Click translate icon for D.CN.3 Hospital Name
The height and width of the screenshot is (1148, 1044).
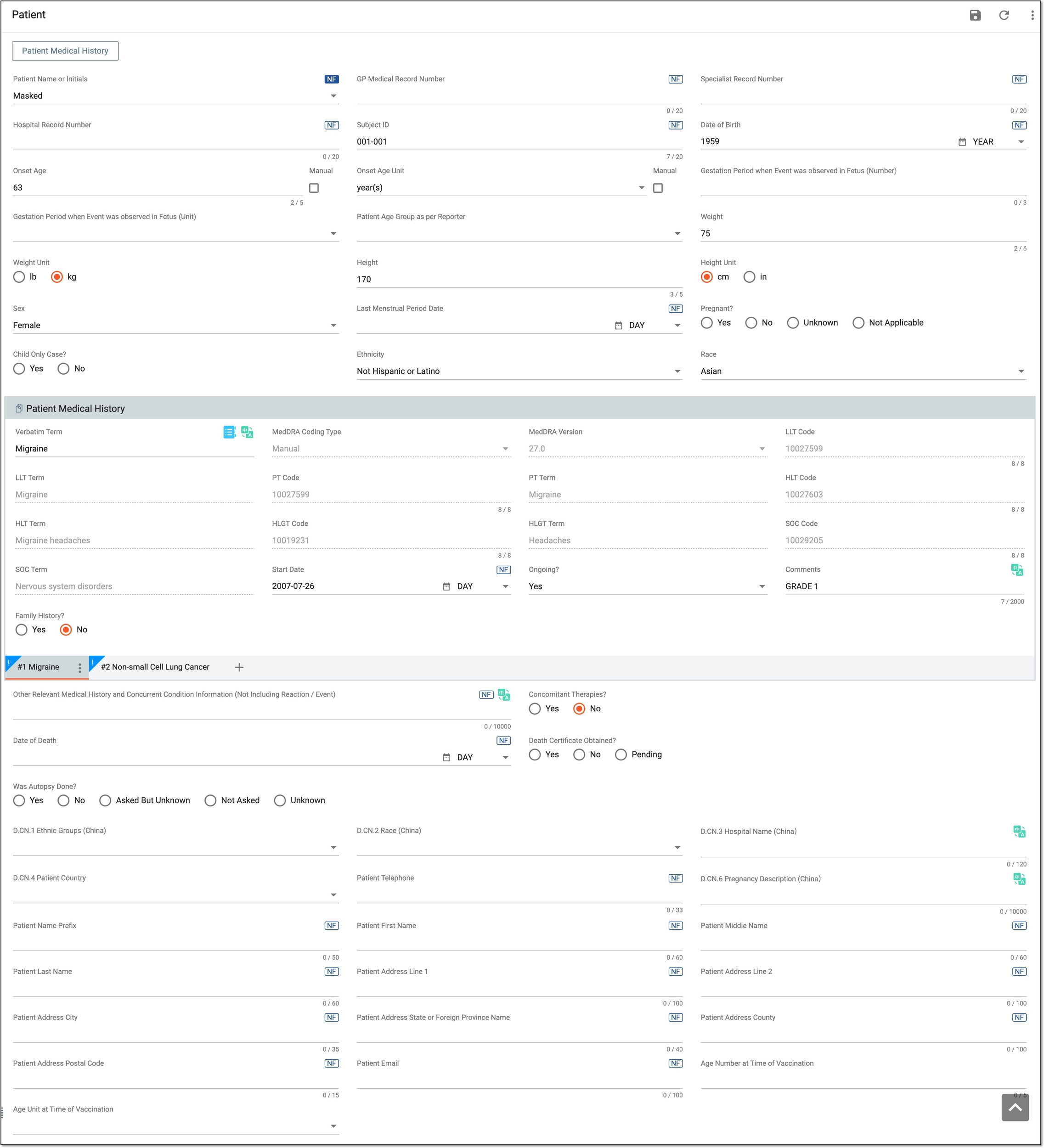coord(1020,832)
